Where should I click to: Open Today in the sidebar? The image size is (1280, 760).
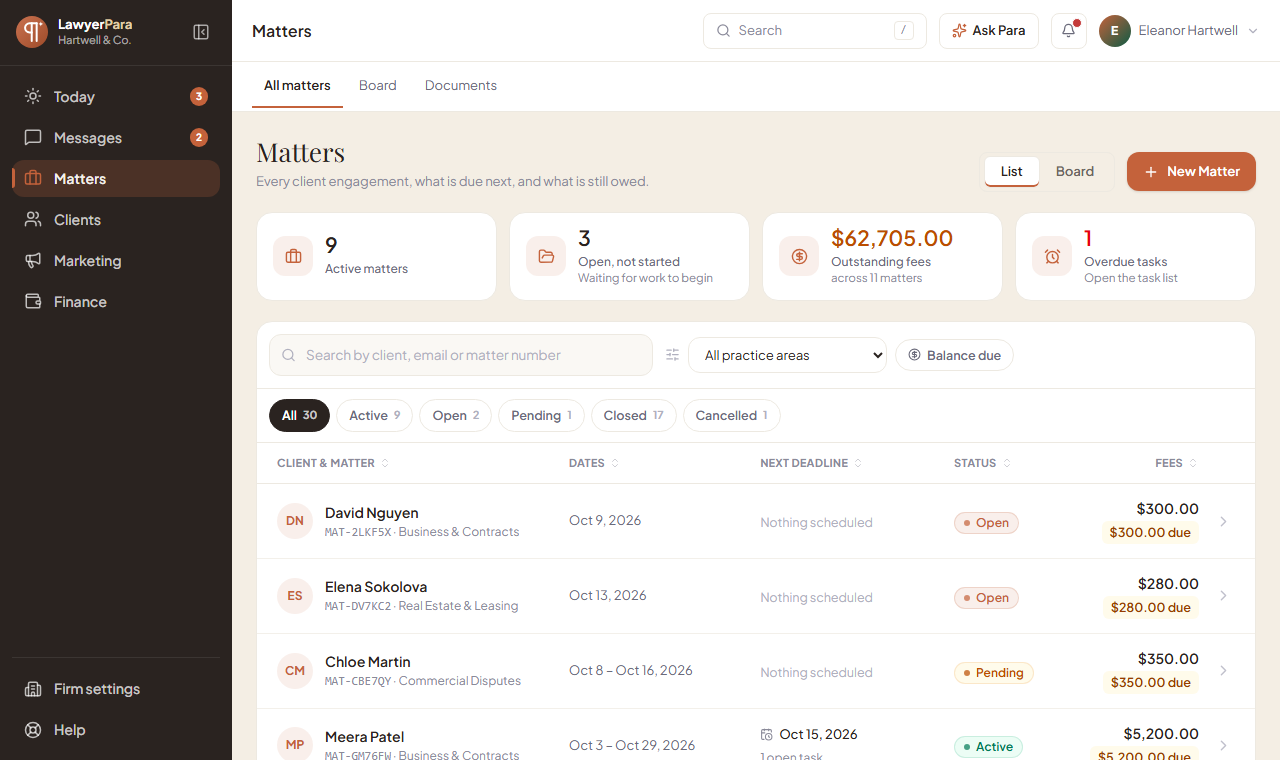116,97
